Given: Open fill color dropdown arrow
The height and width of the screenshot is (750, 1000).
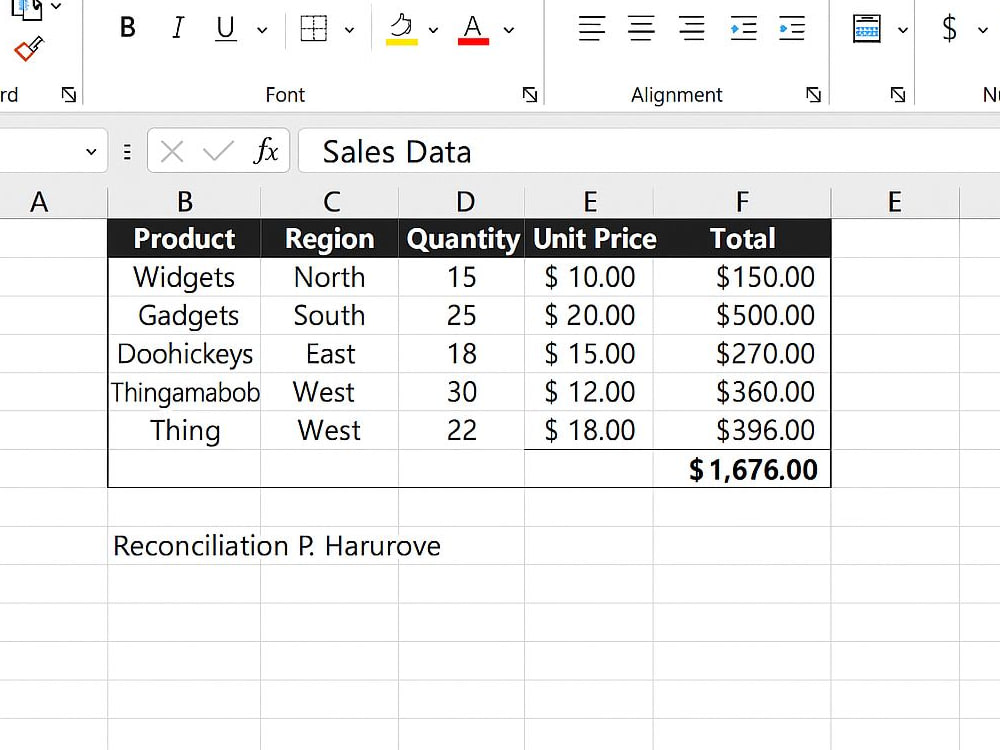Looking at the screenshot, I should click(434, 29).
